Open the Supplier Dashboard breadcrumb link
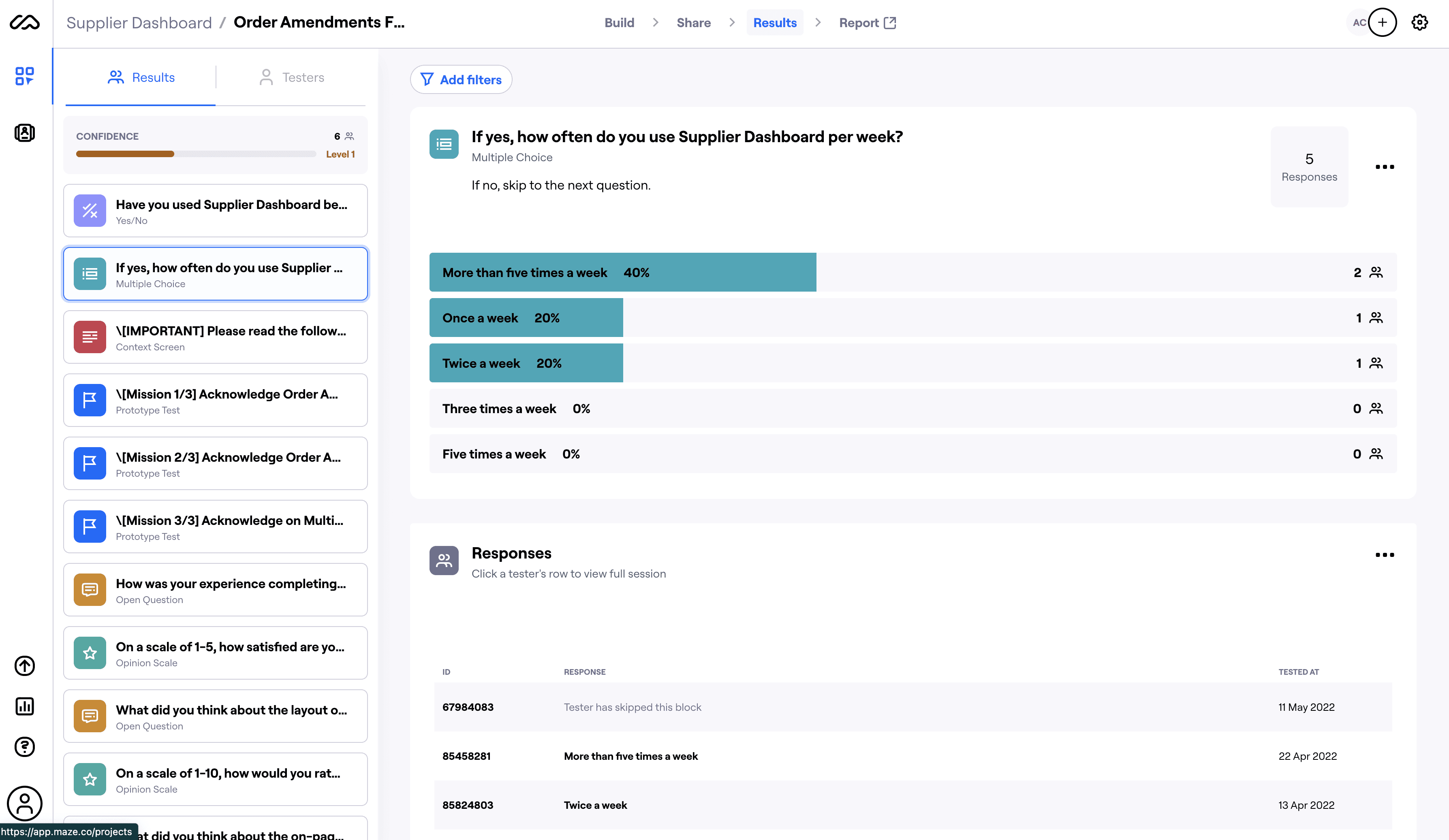 pos(139,22)
